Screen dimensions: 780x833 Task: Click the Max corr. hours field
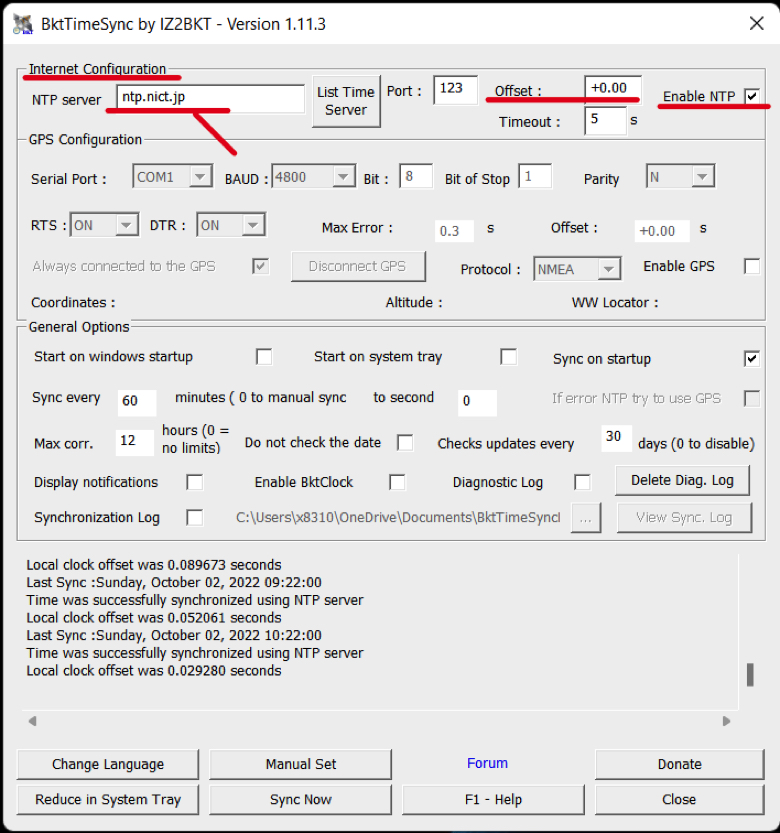click(x=134, y=442)
